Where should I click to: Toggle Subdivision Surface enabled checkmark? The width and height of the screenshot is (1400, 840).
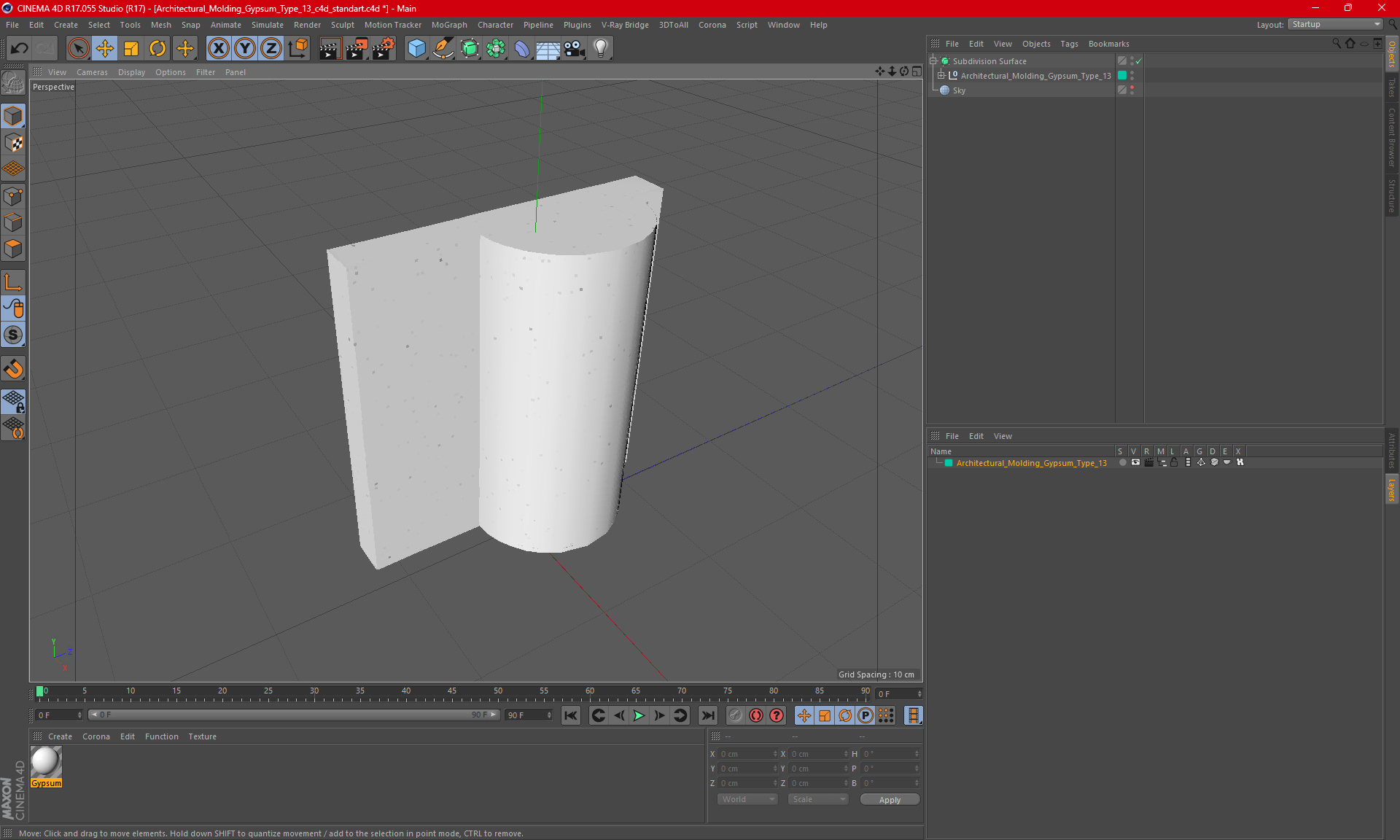click(1138, 61)
